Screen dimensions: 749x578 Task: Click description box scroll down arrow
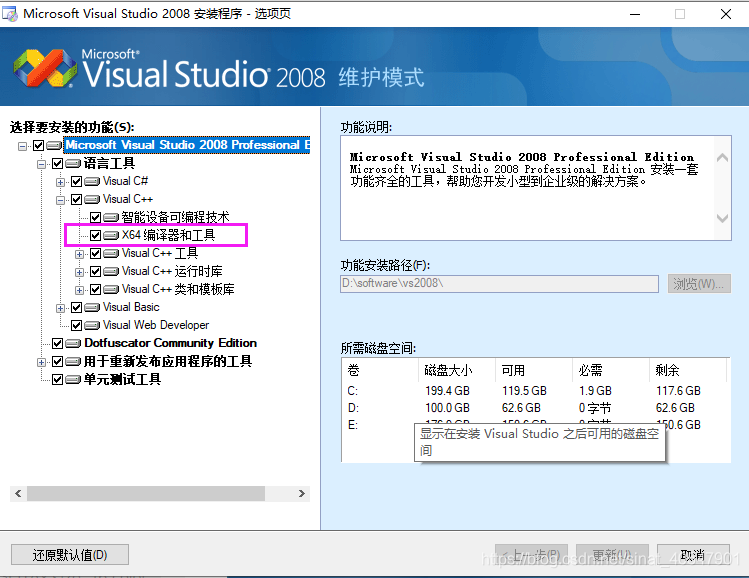722,219
